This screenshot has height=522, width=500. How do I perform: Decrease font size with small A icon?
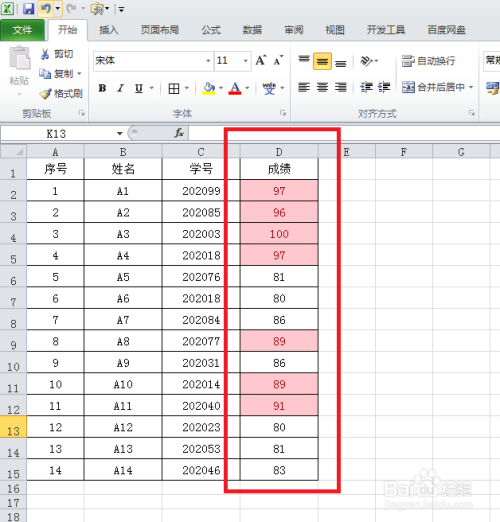point(278,60)
